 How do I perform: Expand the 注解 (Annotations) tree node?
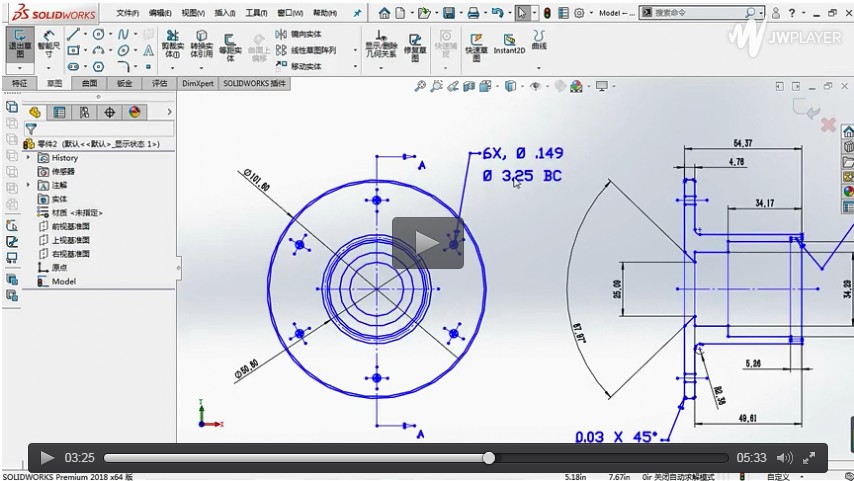point(28,185)
